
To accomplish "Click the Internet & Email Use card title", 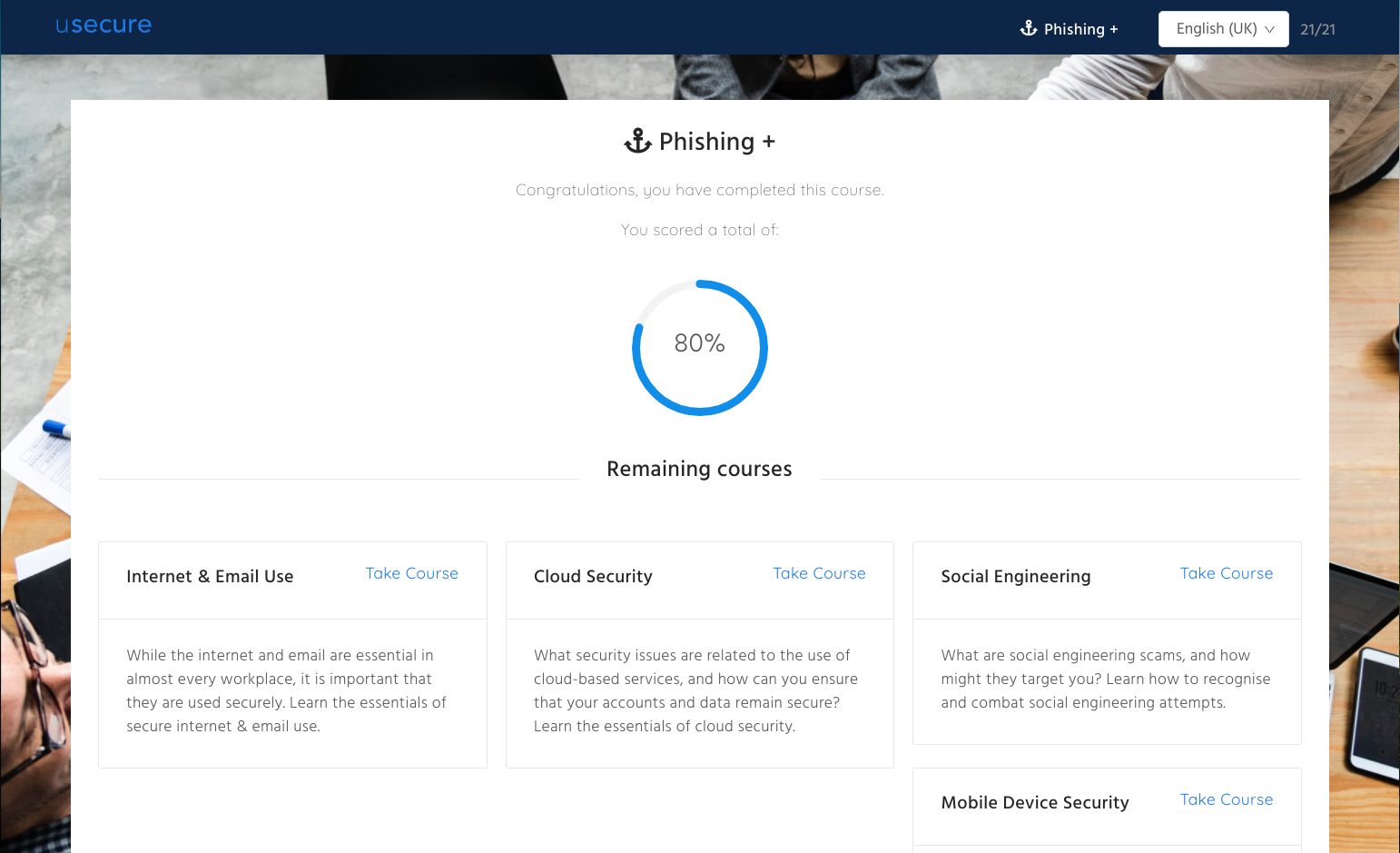I will [210, 576].
